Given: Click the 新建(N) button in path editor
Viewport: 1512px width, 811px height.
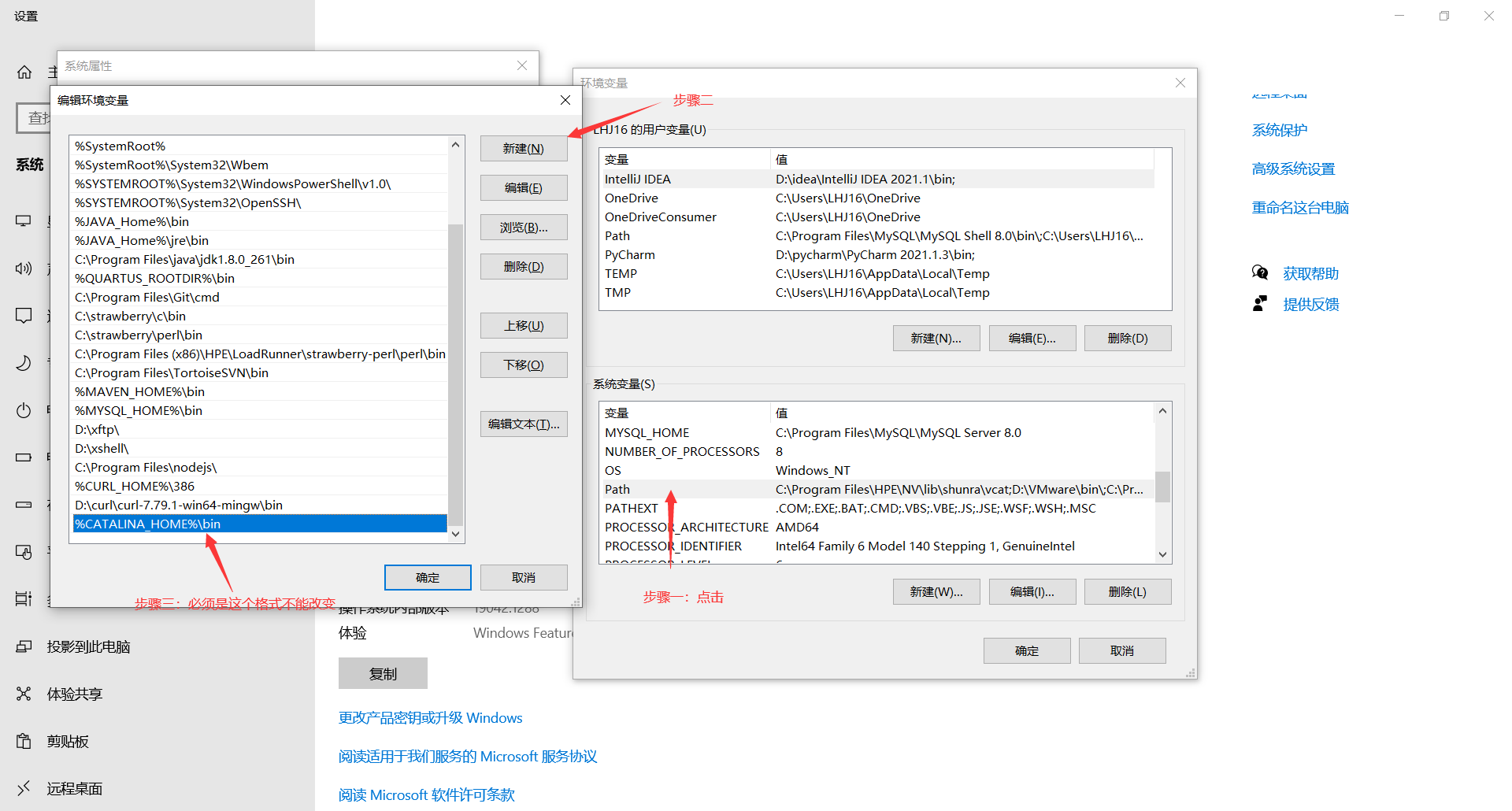Looking at the screenshot, I should (524, 149).
